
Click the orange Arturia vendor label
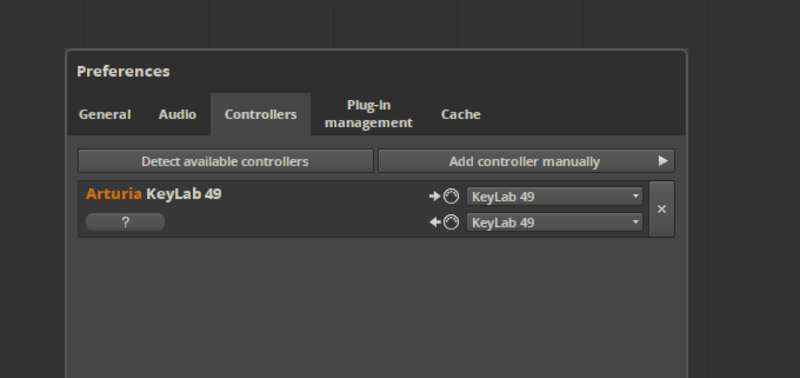point(114,194)
